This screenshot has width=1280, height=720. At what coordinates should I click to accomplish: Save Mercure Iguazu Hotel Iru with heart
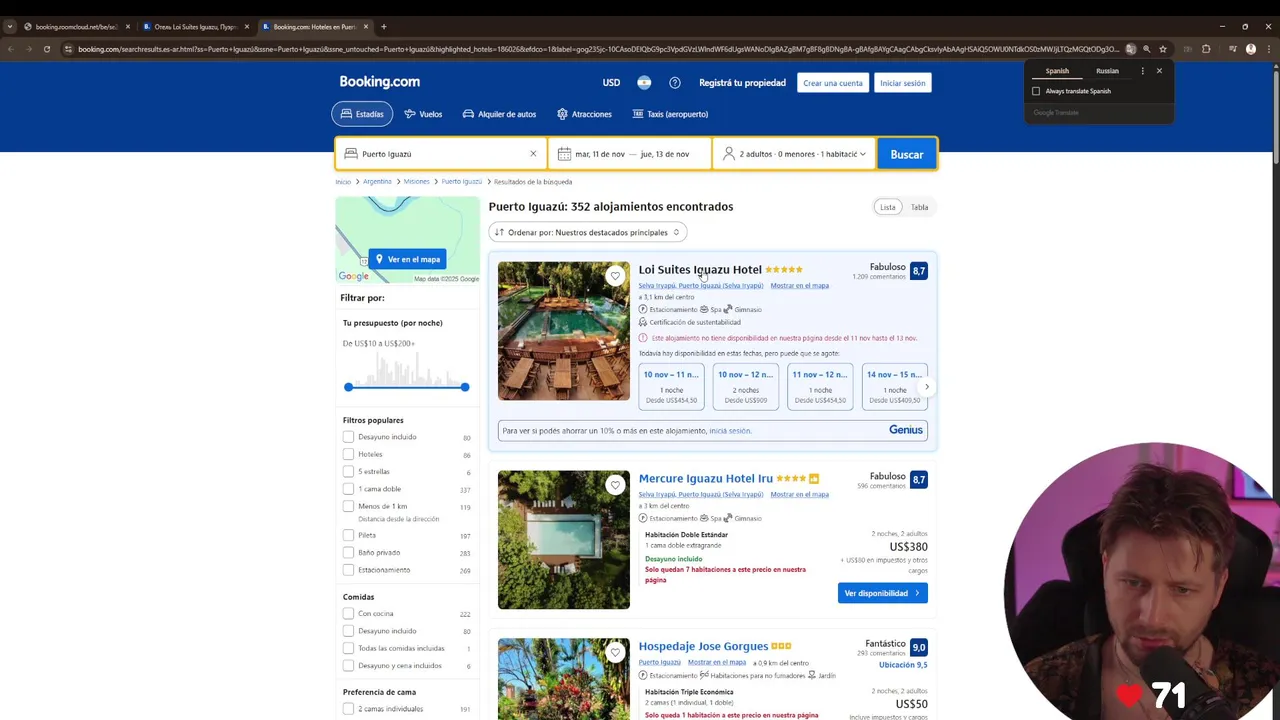[615, 485]
